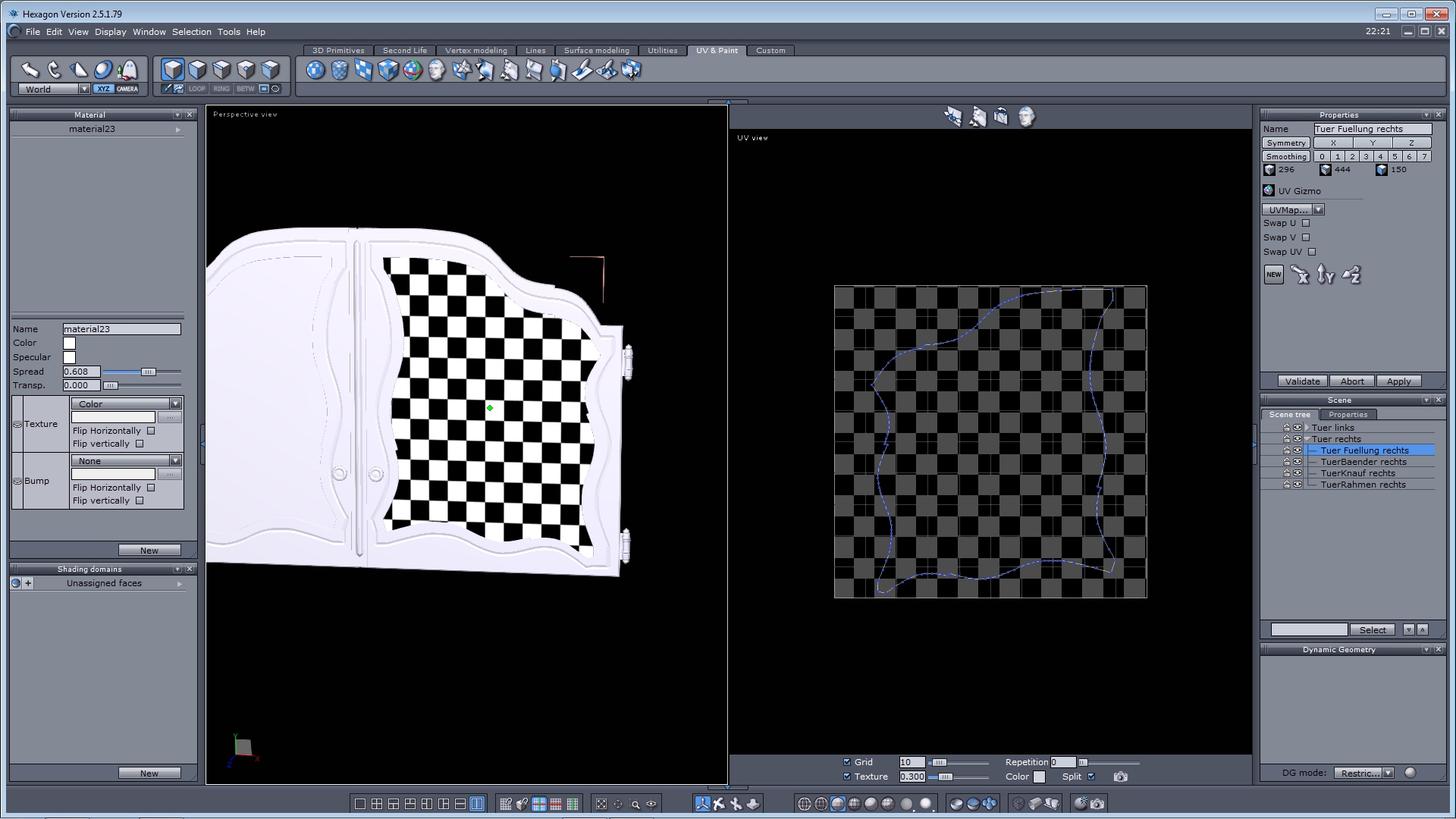Click the Apply button in Properties
This screenshot has width=1456, height=819.
coord(1398,381)
